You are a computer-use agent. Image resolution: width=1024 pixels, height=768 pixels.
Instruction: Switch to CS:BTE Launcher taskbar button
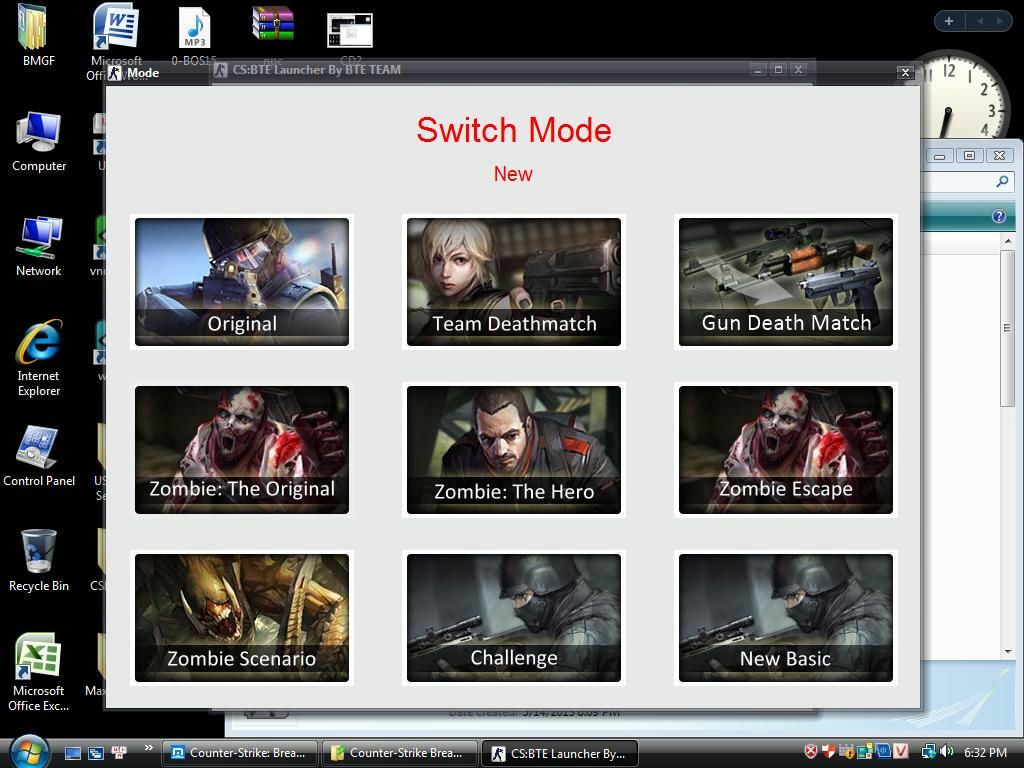[559, 753]
